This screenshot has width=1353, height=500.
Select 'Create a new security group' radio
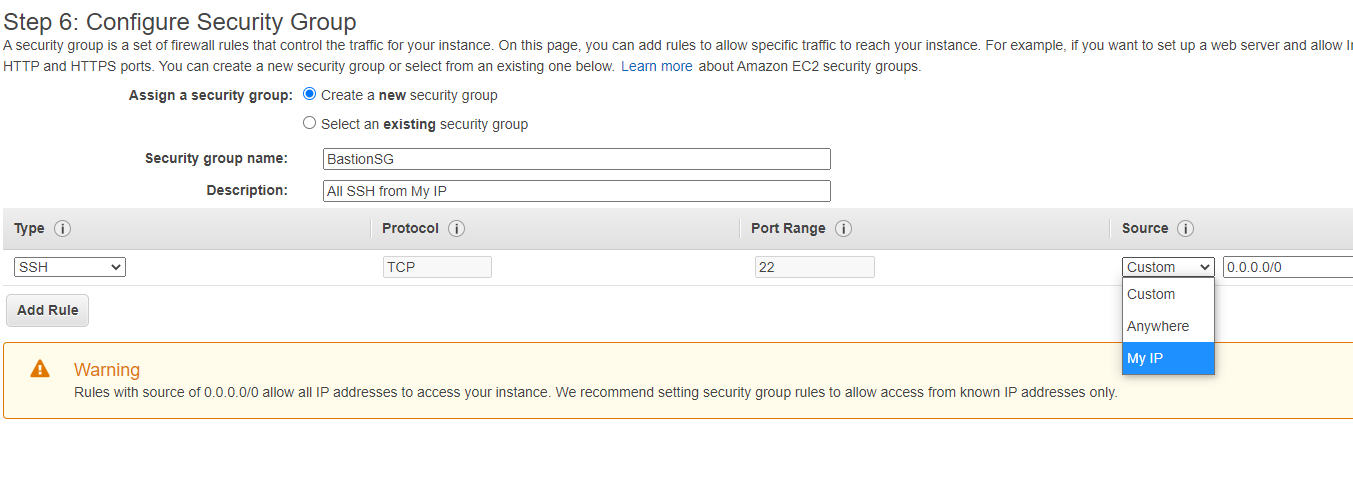click(x=310, y=95)
